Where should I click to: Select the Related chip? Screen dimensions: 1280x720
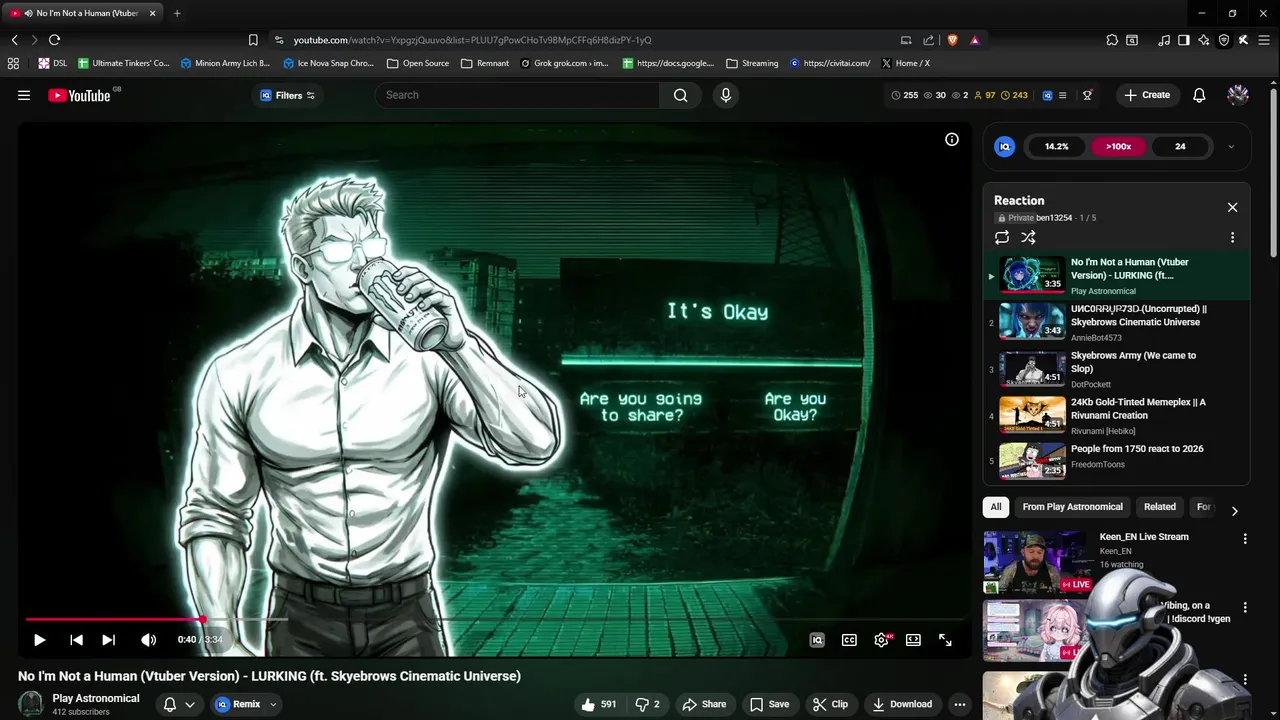(x=1160, y=507)
